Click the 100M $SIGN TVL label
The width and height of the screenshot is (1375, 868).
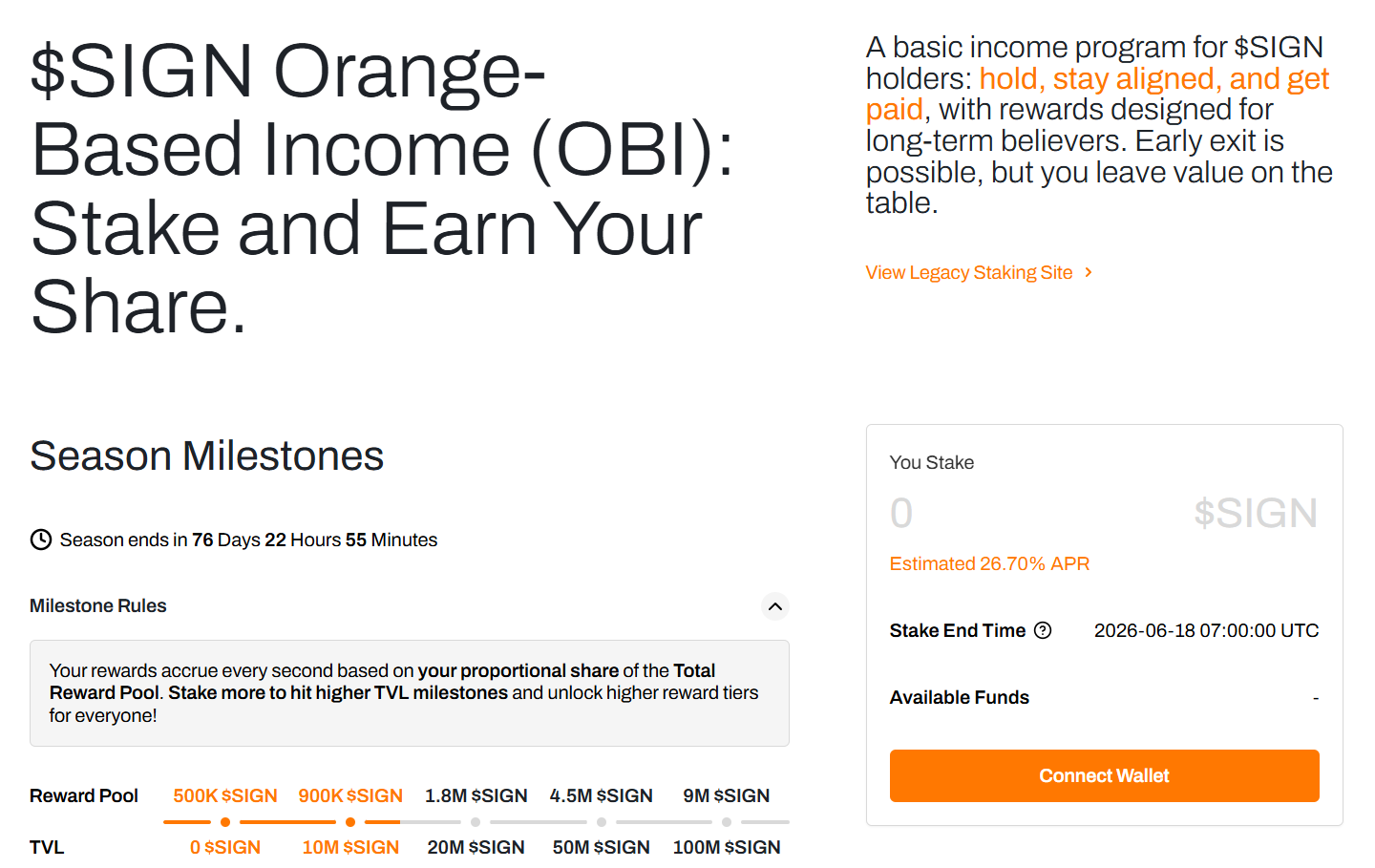point(727,847)
